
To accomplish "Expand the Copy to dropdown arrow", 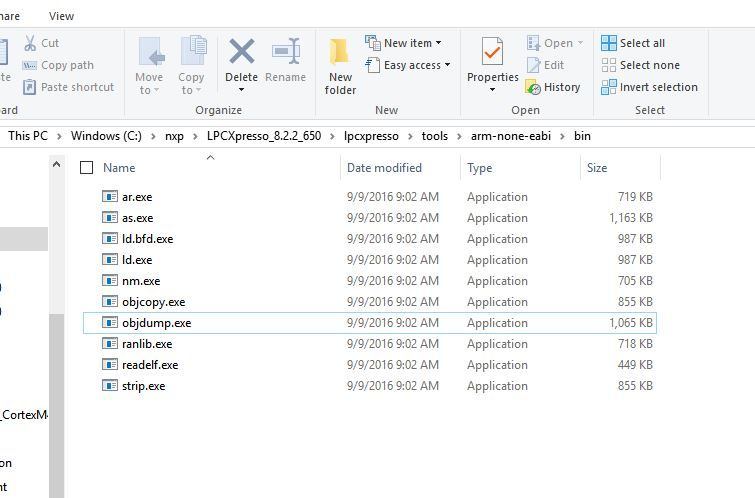I will [198, 90].
